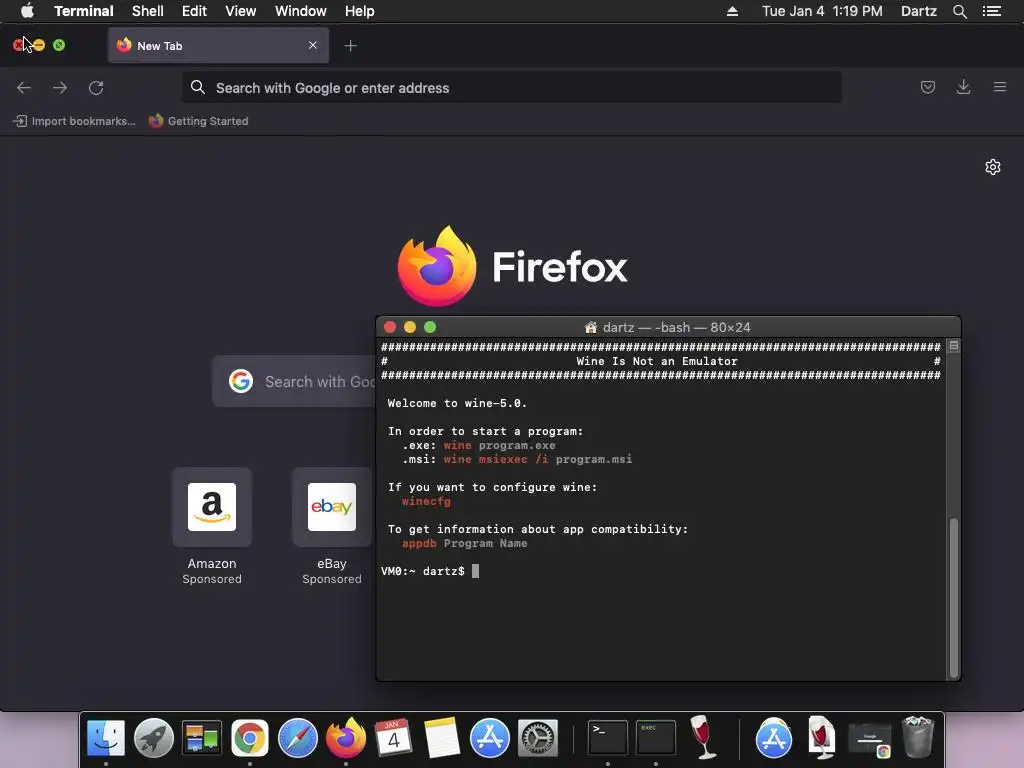Open the Shell menu
The height and width of the screenshot is (768, 1024).
click(148, 11)
